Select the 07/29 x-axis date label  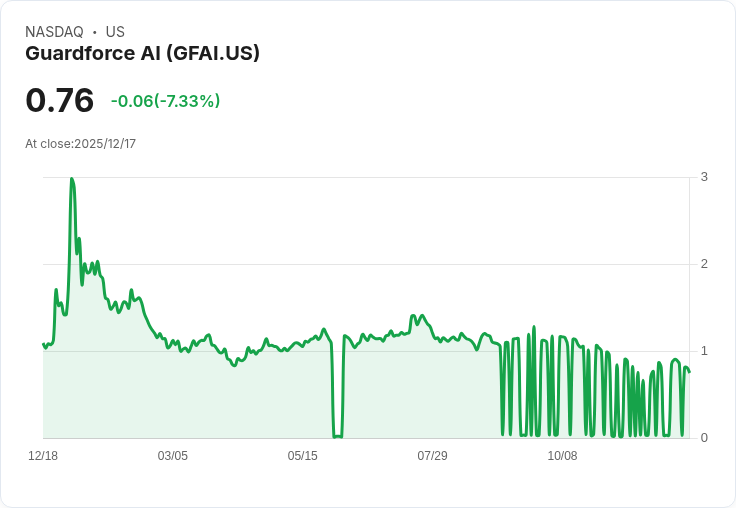click(x=433, y=456)
